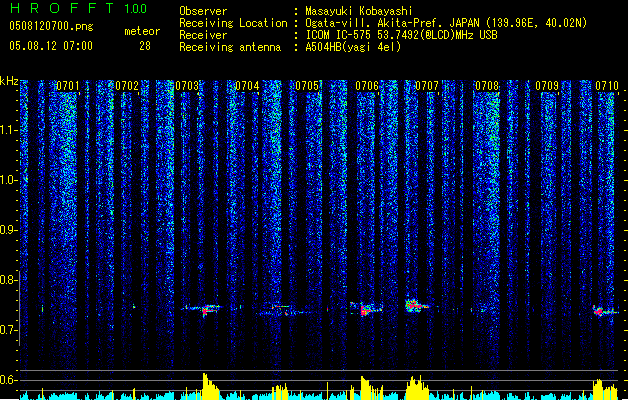Click the 0.6 kHz axis label
The image size is (629, 400).
click(x=9, y=380)
